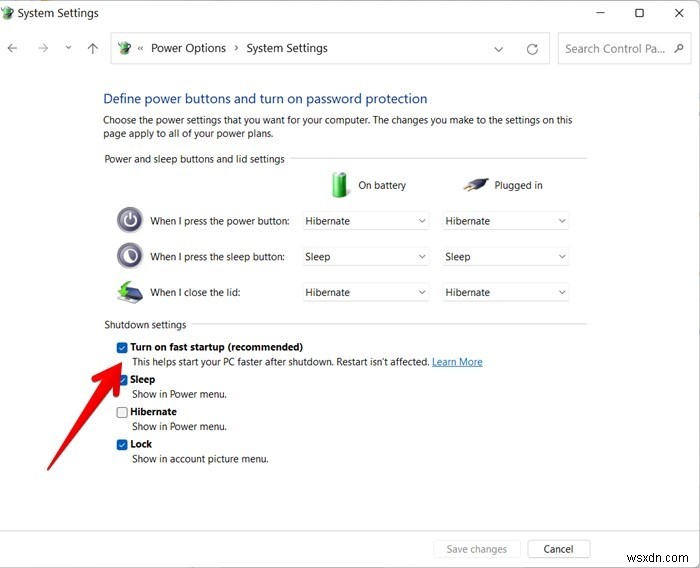Screen dimensions: 700x568
Task: Click the 'Shutdown settings' section heading
Action: (x=145, y=325)
